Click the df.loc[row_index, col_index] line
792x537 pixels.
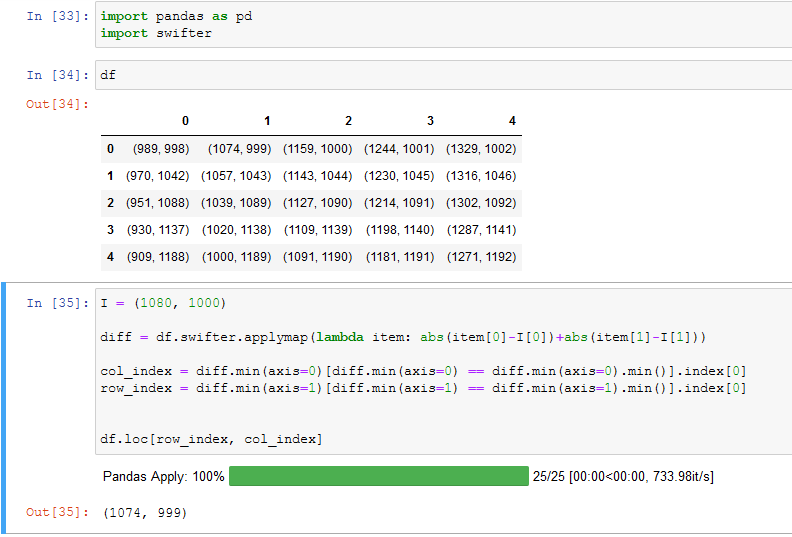[x=212, y=439]
